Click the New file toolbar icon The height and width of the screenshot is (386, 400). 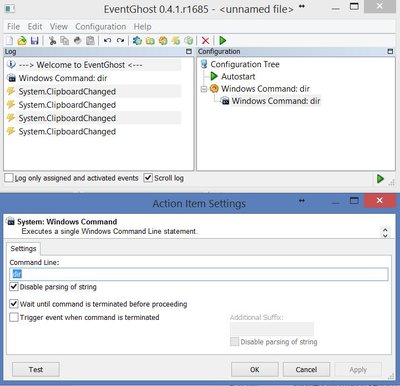(x=9, y=41)
